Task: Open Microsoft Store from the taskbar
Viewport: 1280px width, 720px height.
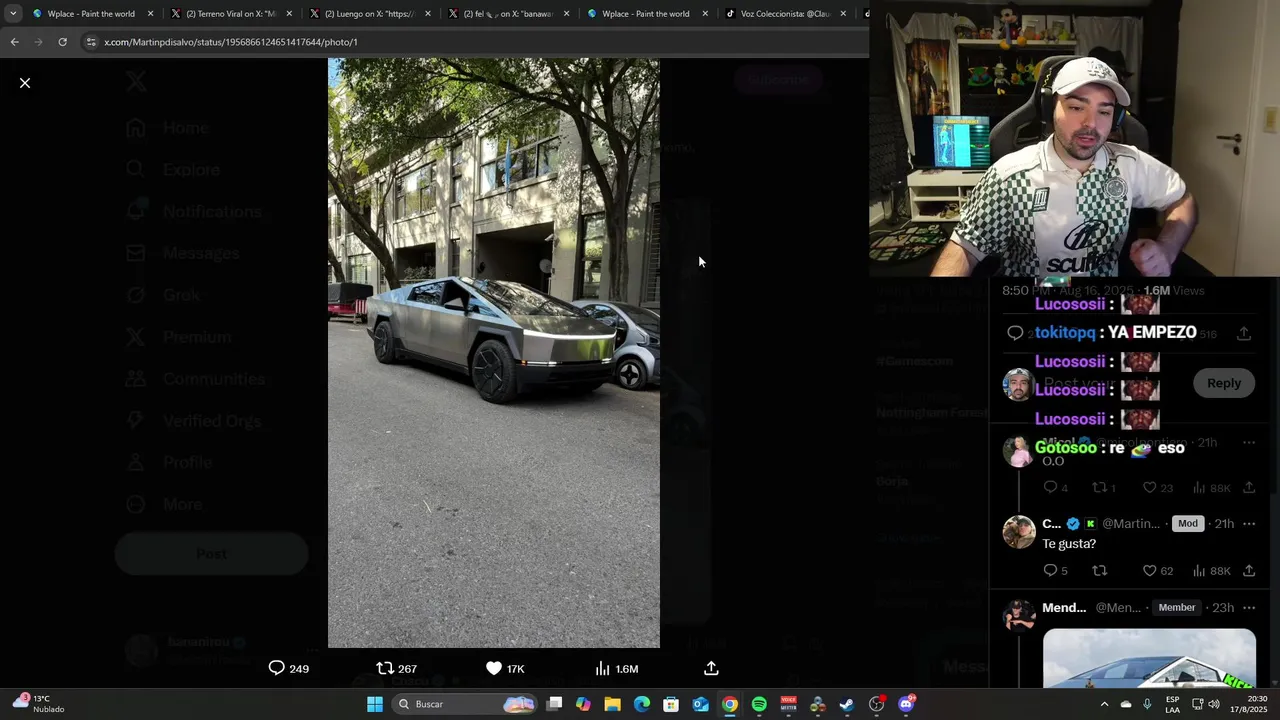Action: coord(671,704)
